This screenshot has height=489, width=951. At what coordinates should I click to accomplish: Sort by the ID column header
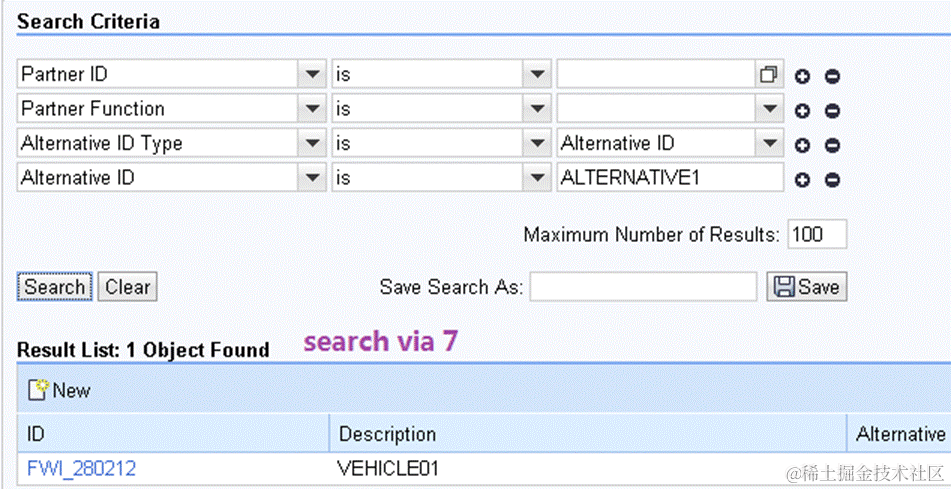click(173, 434)
